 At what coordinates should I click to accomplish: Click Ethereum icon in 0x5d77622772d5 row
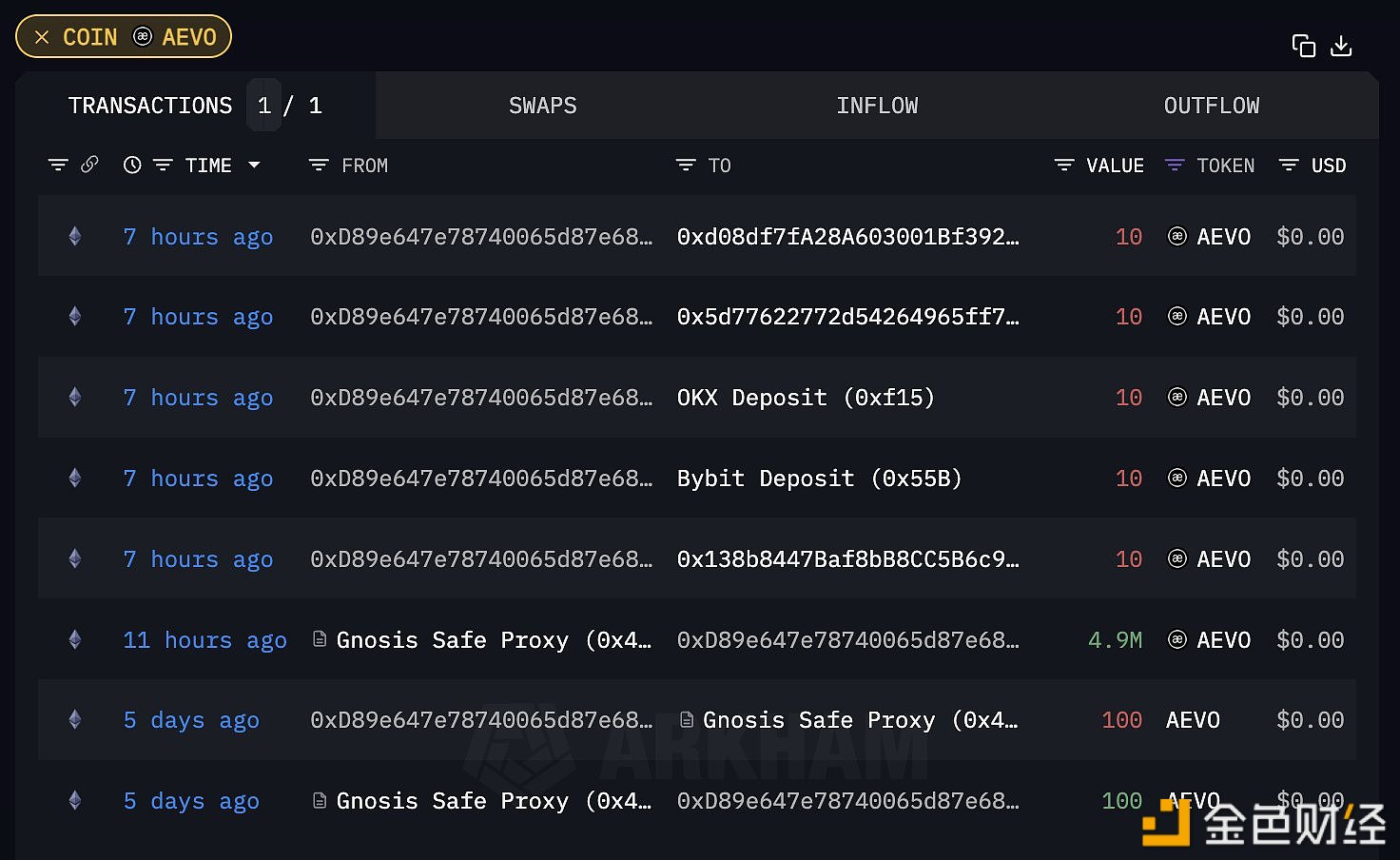(75, 316)
